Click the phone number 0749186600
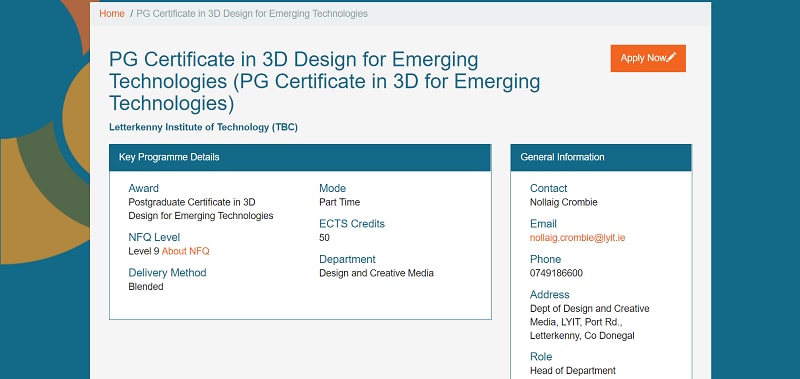800x379 pixels. 557,273
